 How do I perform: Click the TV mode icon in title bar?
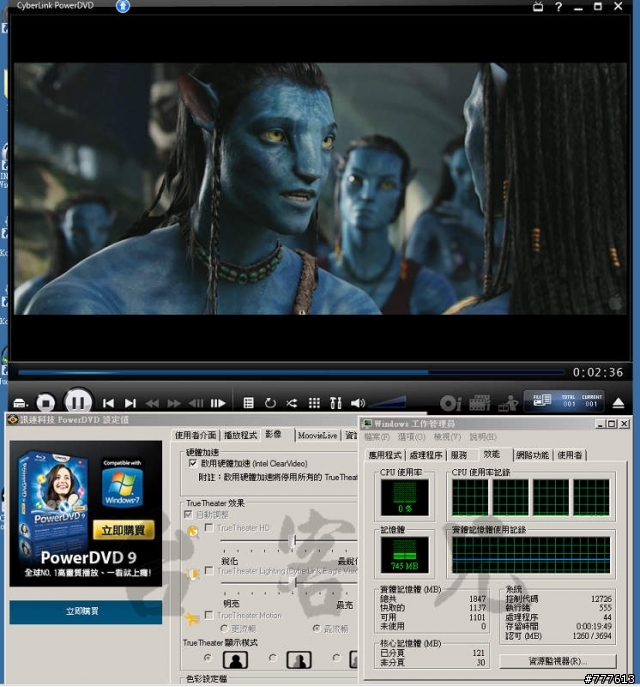pos(538,7)
